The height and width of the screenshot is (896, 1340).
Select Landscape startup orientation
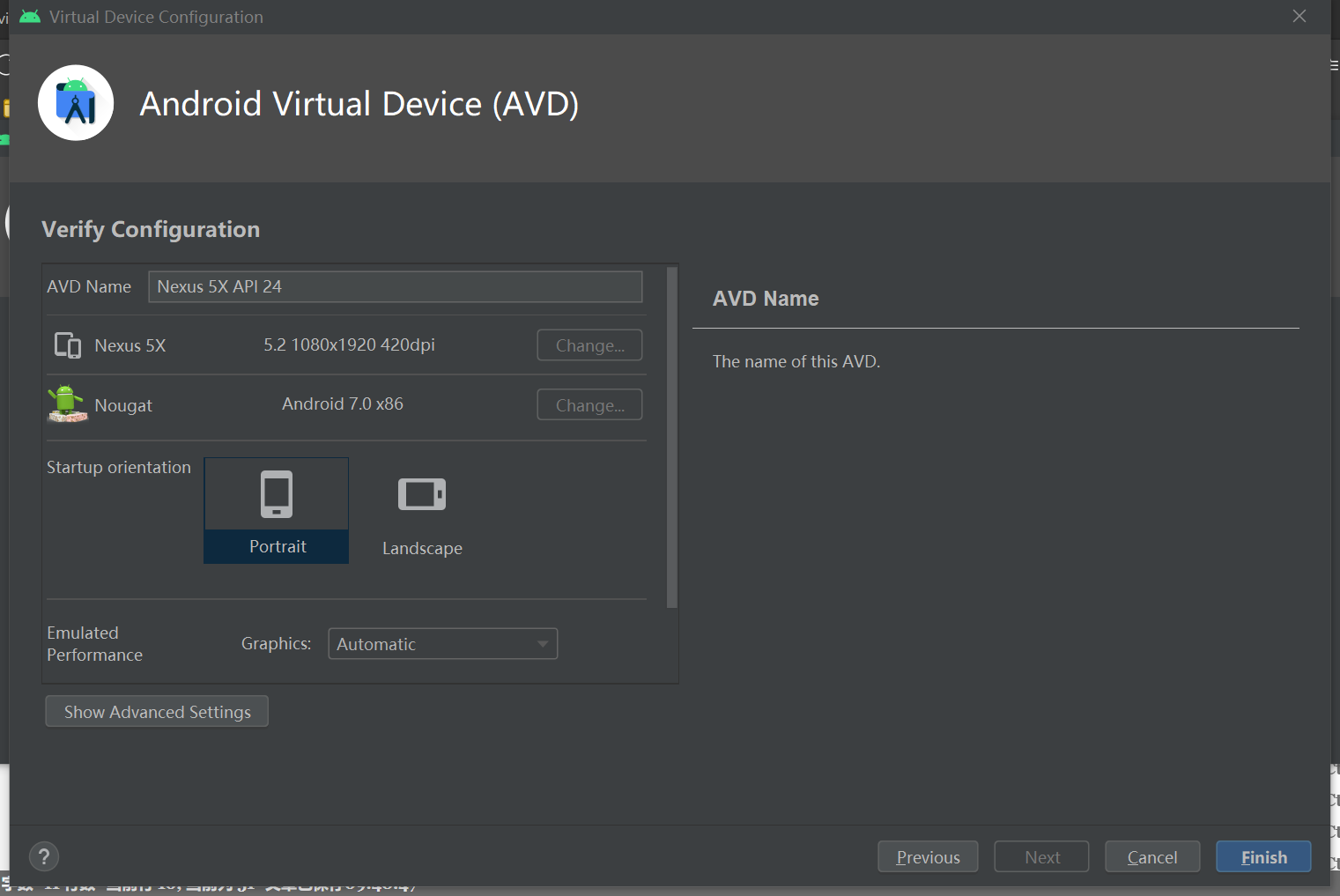(422, 512)
